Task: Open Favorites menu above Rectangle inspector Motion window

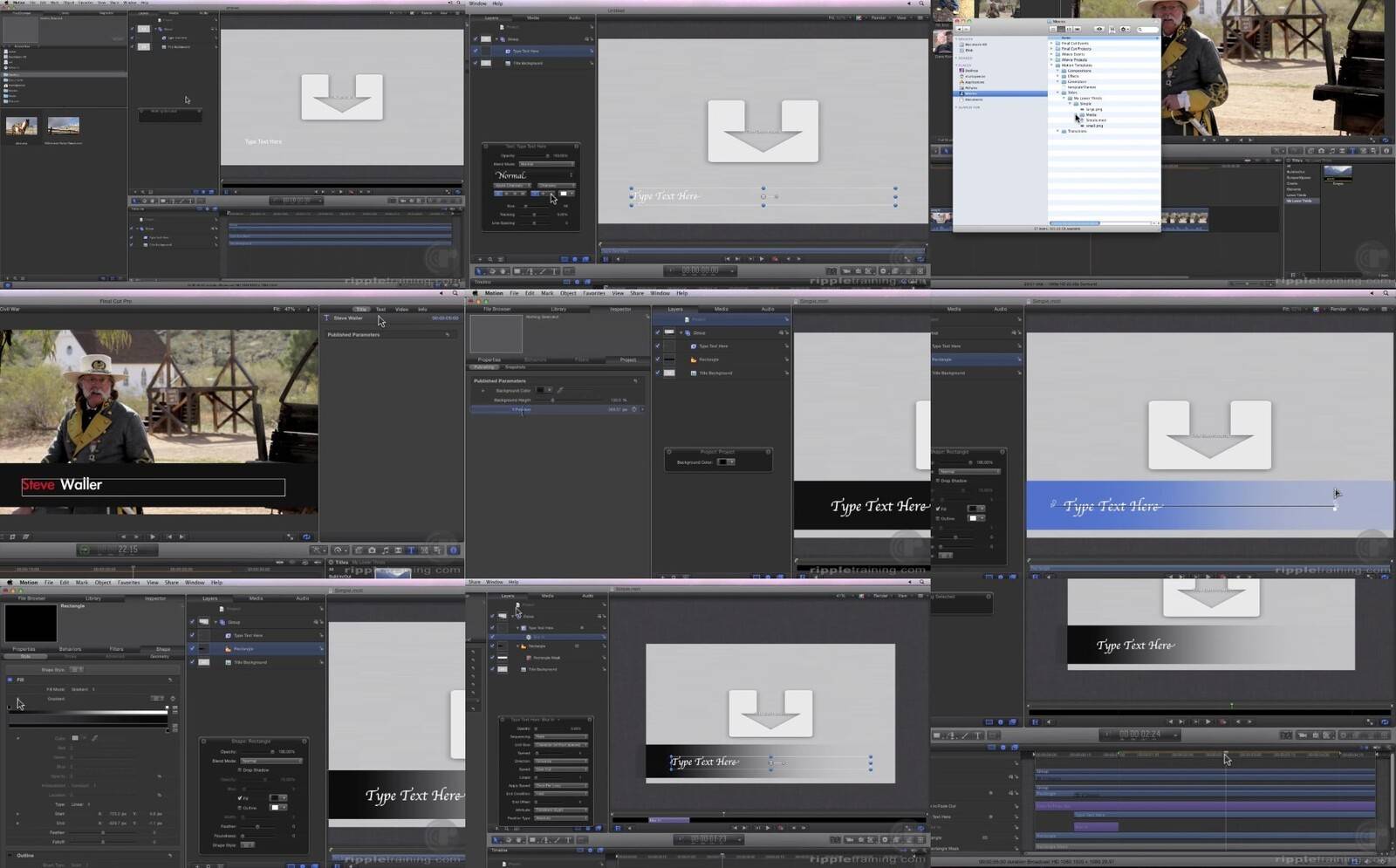Action: 128,582
